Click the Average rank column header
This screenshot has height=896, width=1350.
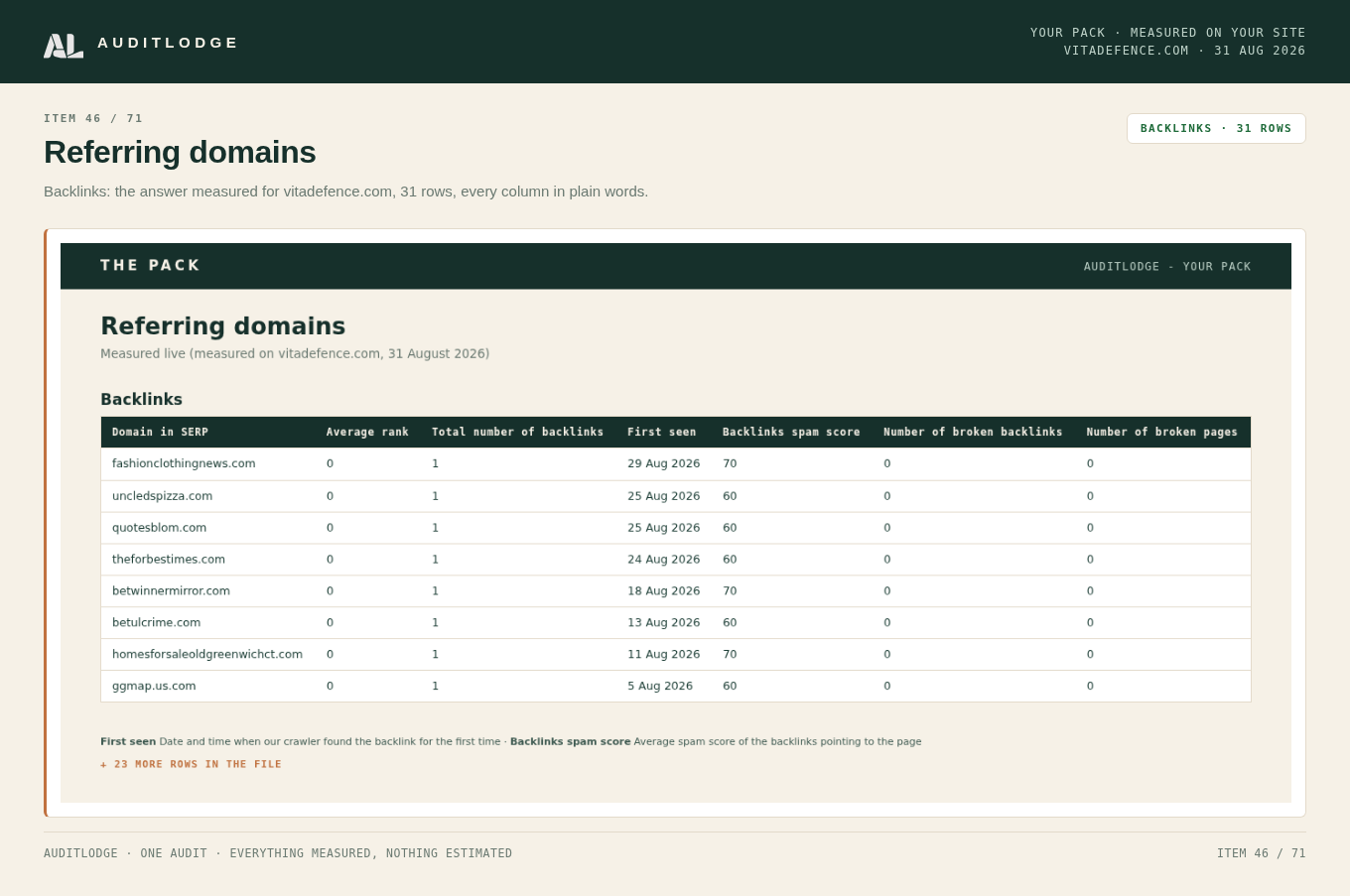click(367, 432)
